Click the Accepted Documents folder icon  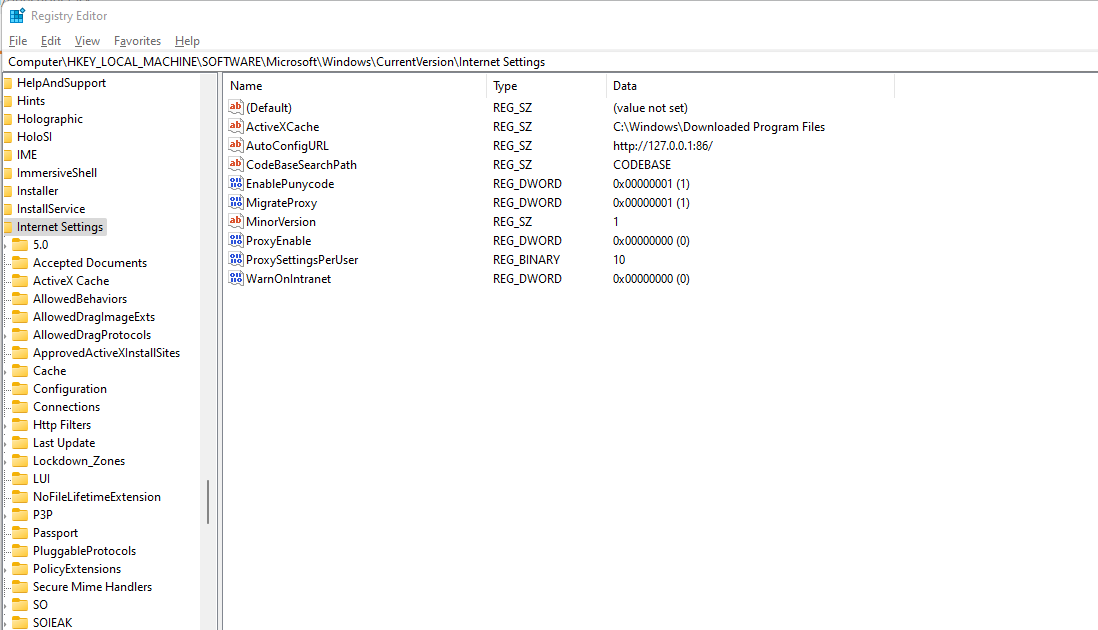coord(20,262)
